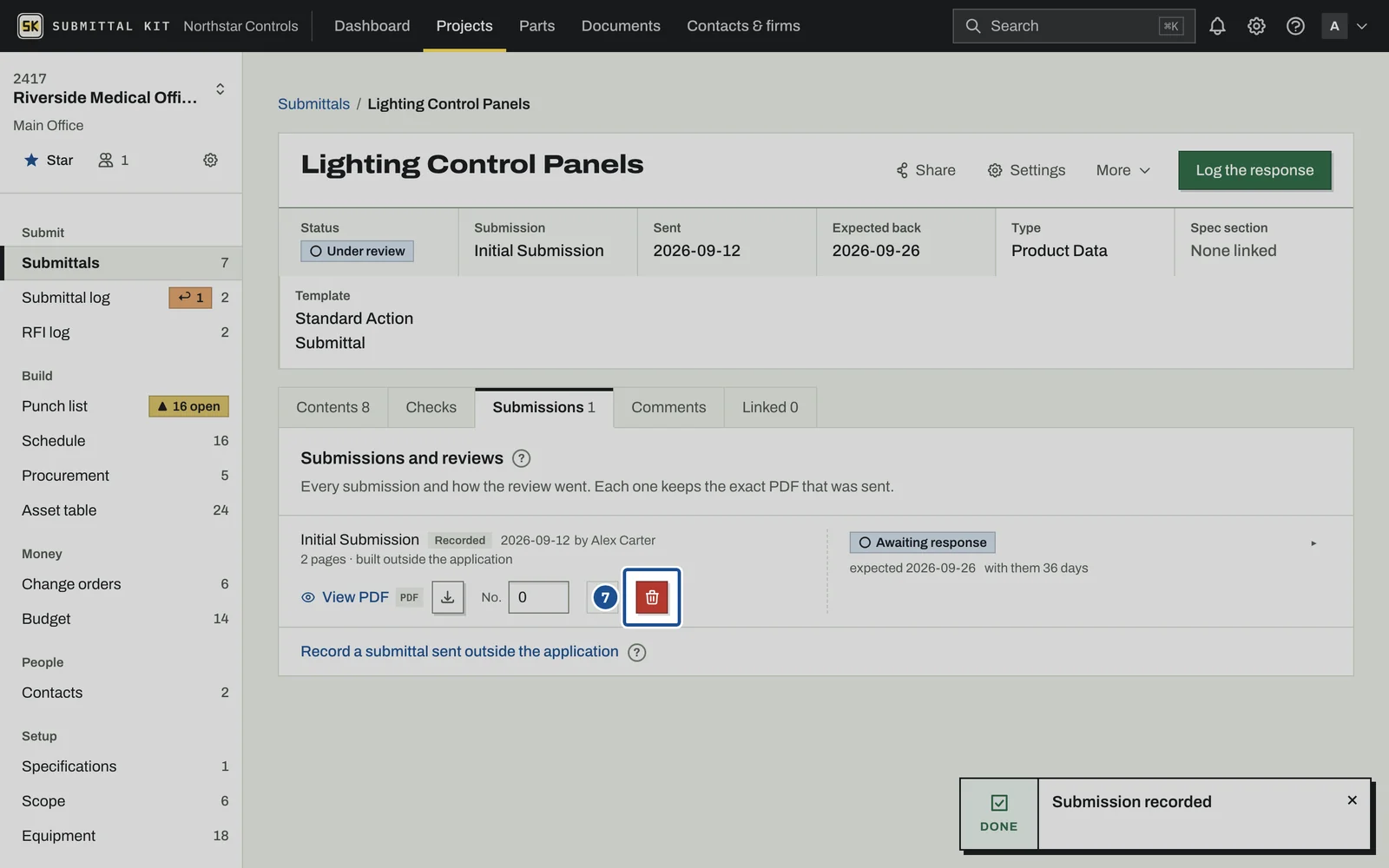The width and height of the screenshot is (1389, 868).
Task: Go back to Submittals breadcrumb
Action: click(313, 104)
